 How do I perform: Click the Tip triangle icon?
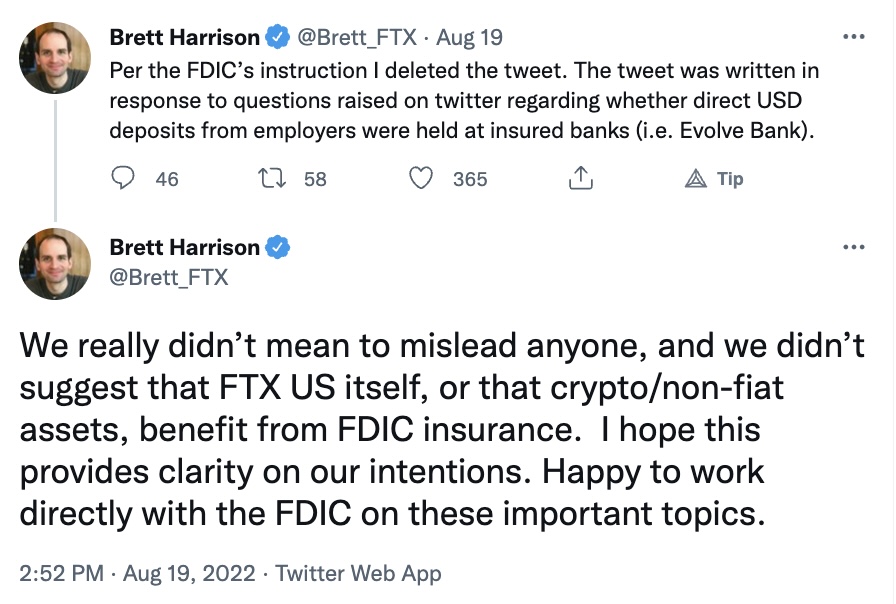click(x=695, y=179)
